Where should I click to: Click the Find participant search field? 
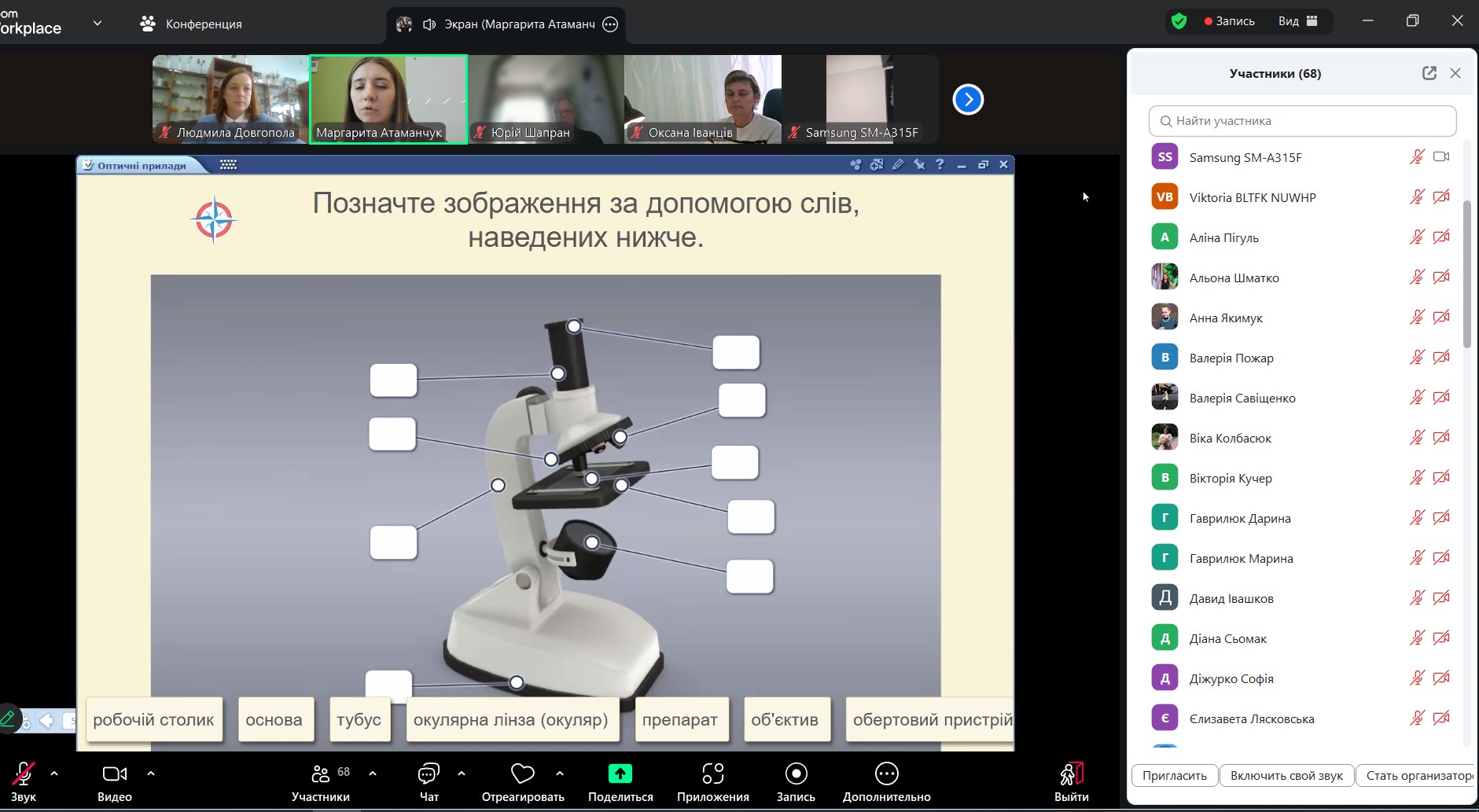pos(1302,121)
